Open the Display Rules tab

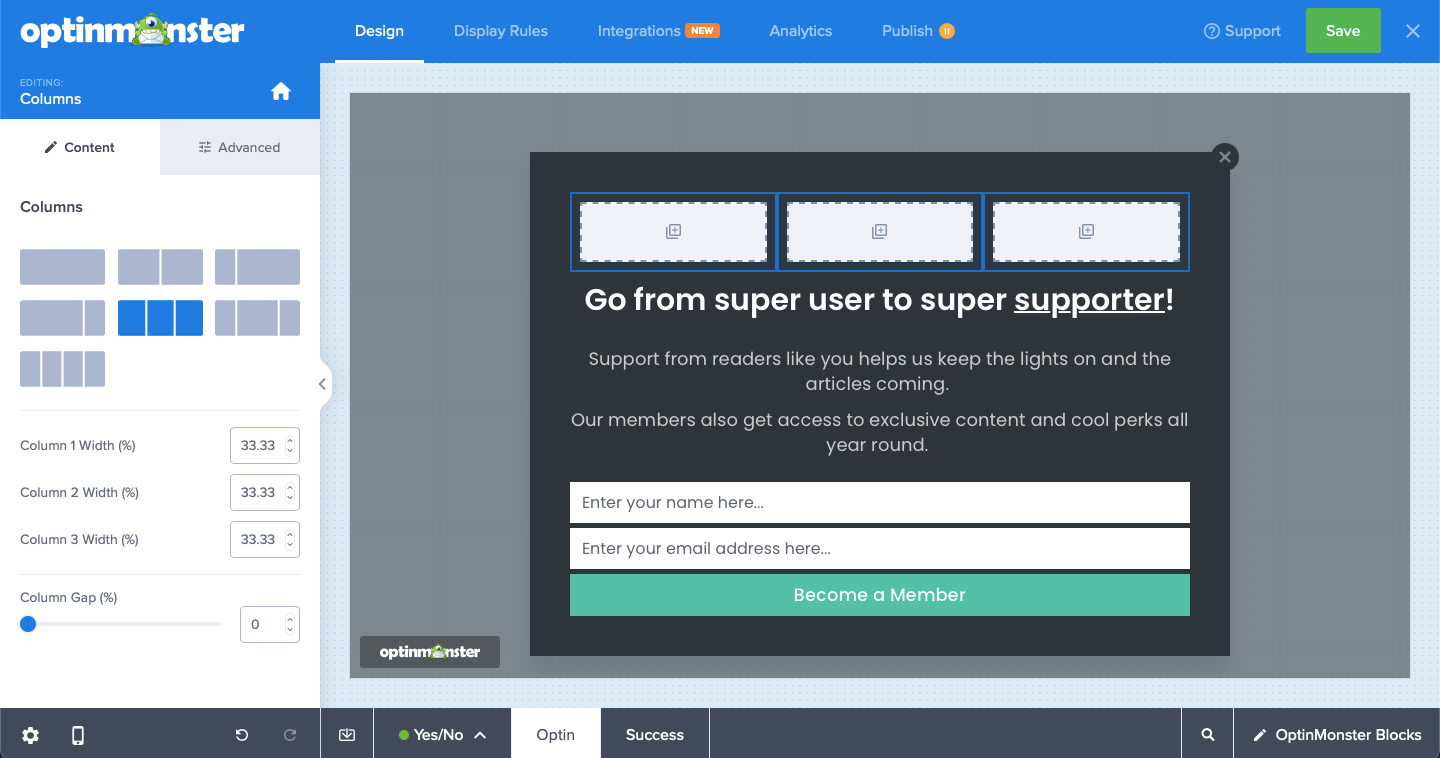pyautogui.click(x=500, y=30)
